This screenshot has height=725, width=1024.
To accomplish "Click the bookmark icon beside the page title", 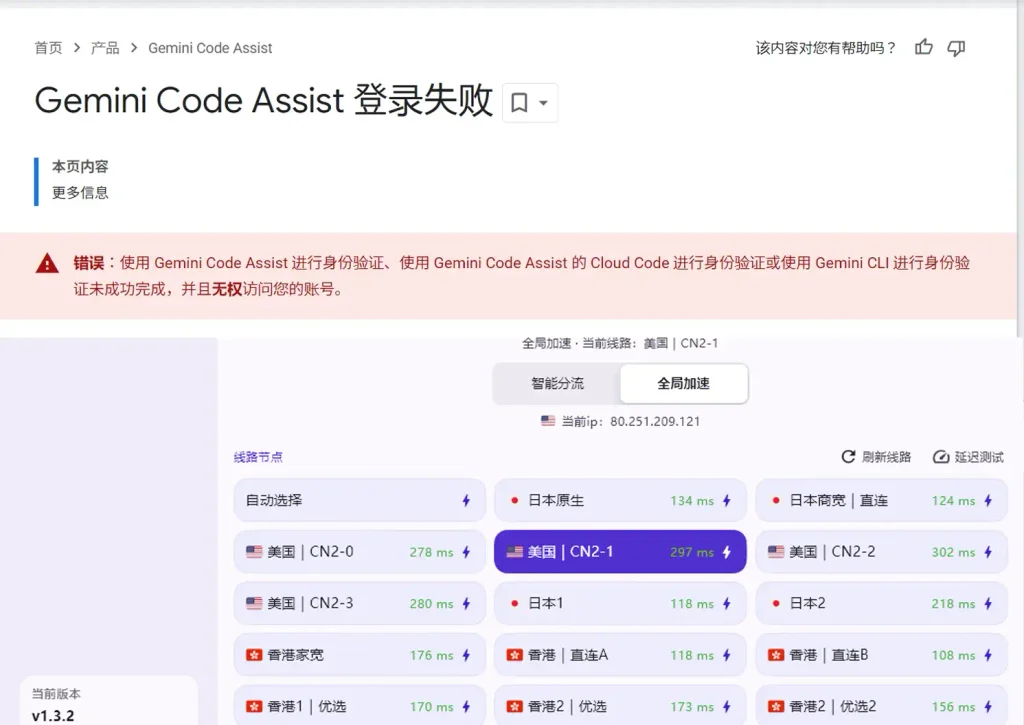I will pyautogui.click(x=519, y=103).
